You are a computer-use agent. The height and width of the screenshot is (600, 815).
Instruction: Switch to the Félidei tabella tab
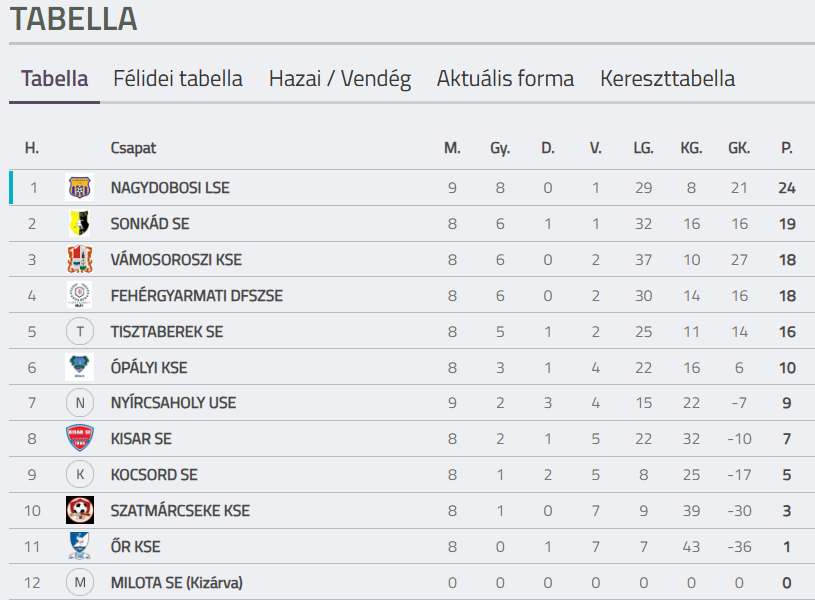click(178, 79)
